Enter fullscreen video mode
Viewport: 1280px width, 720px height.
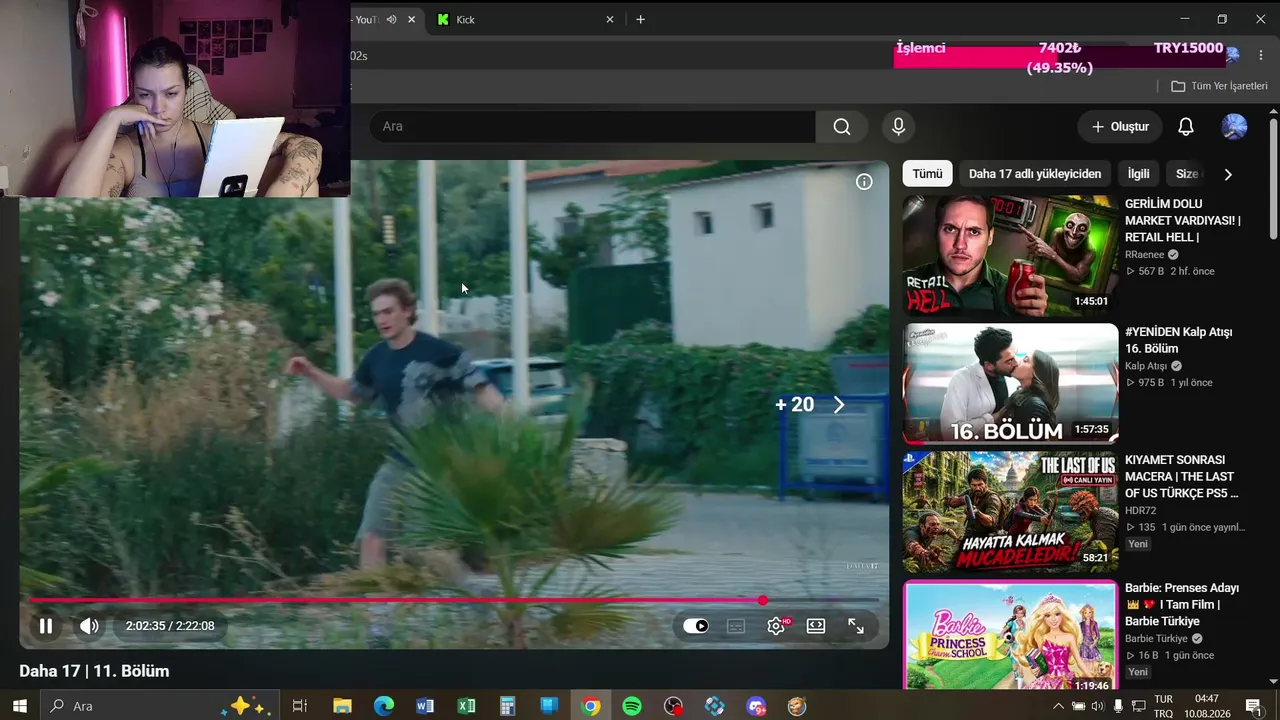(856, 626)
